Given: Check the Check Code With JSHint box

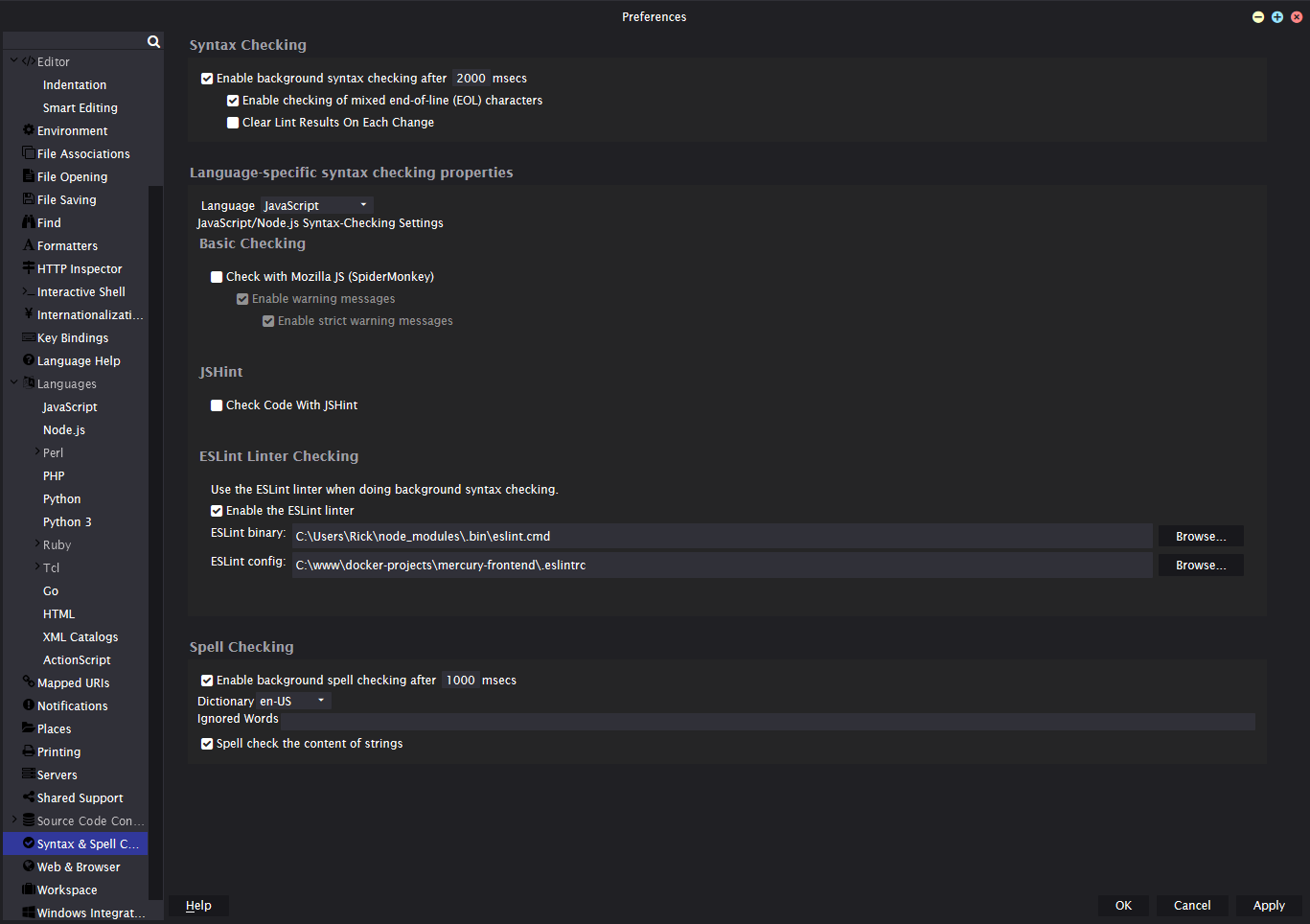Looking at the screenshot, I should [x=216, y=404].
